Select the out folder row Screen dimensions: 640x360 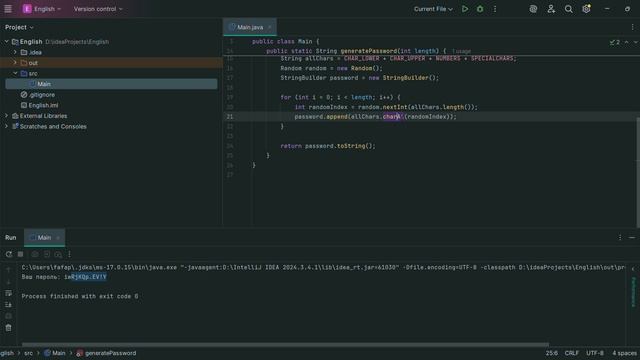(x=111, y=63)
